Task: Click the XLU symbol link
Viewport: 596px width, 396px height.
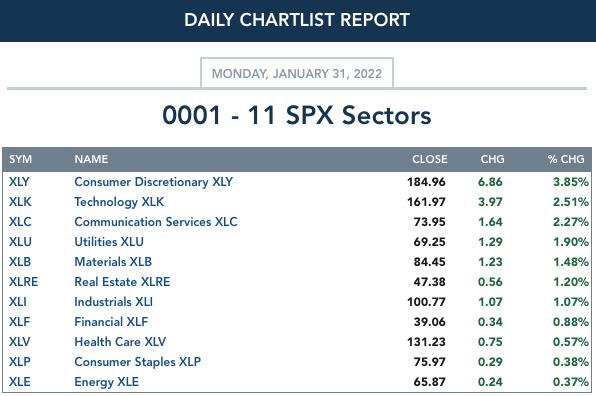Action: point(20,242)
